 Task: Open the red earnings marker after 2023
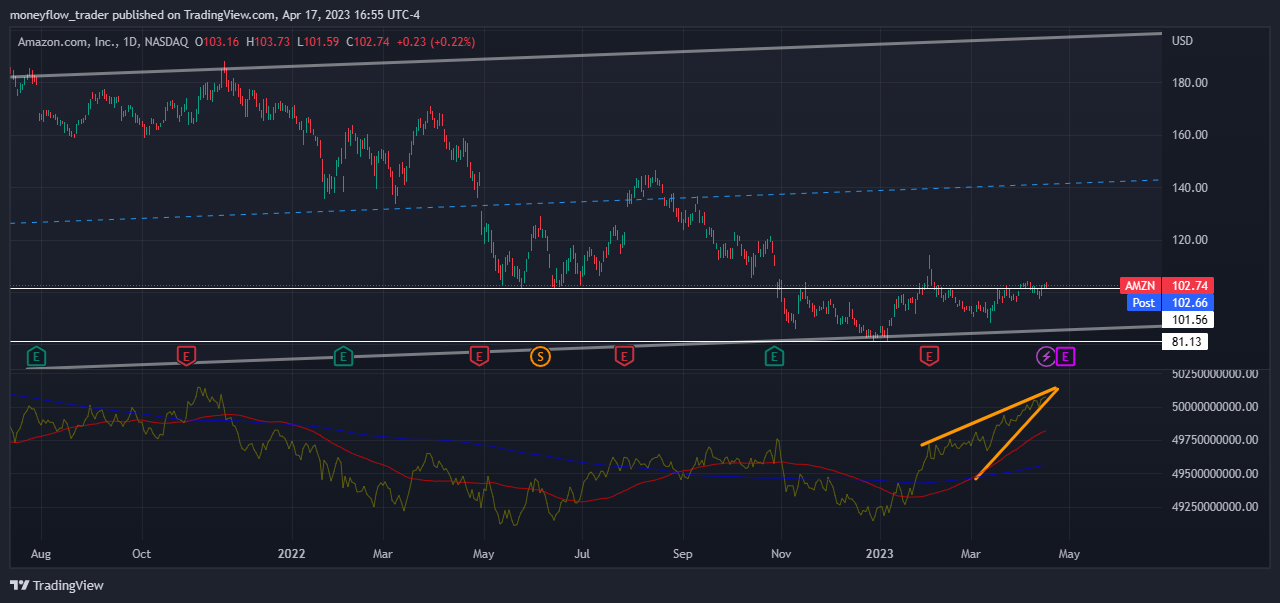point(930,355)
